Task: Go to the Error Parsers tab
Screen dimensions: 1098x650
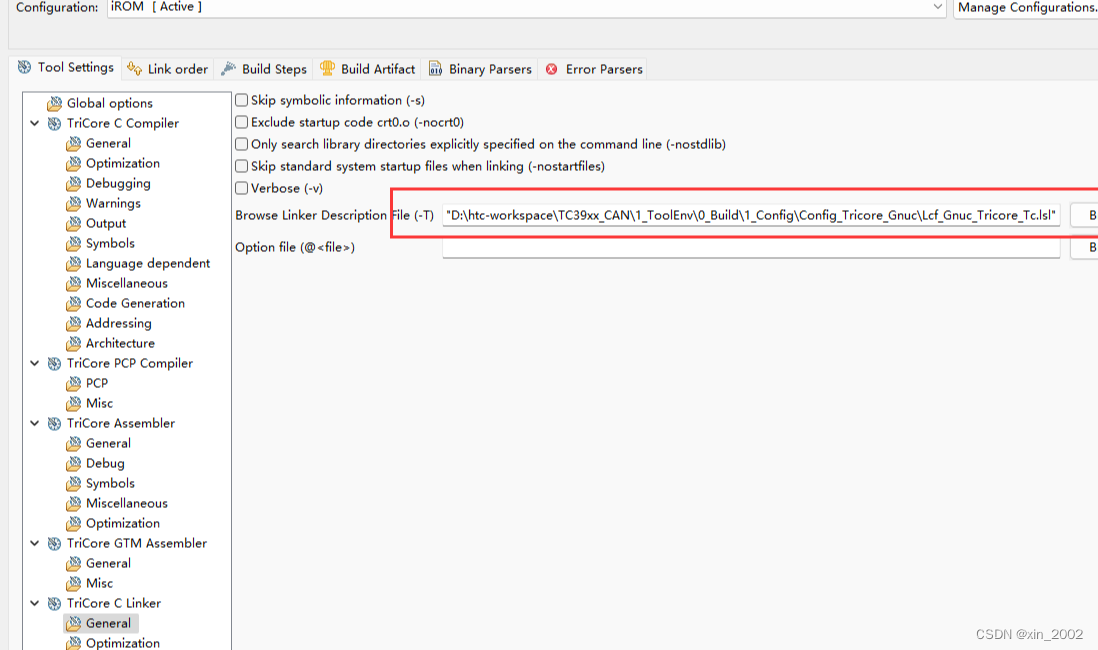Action: pyautogui.click(x=594, y=69)
